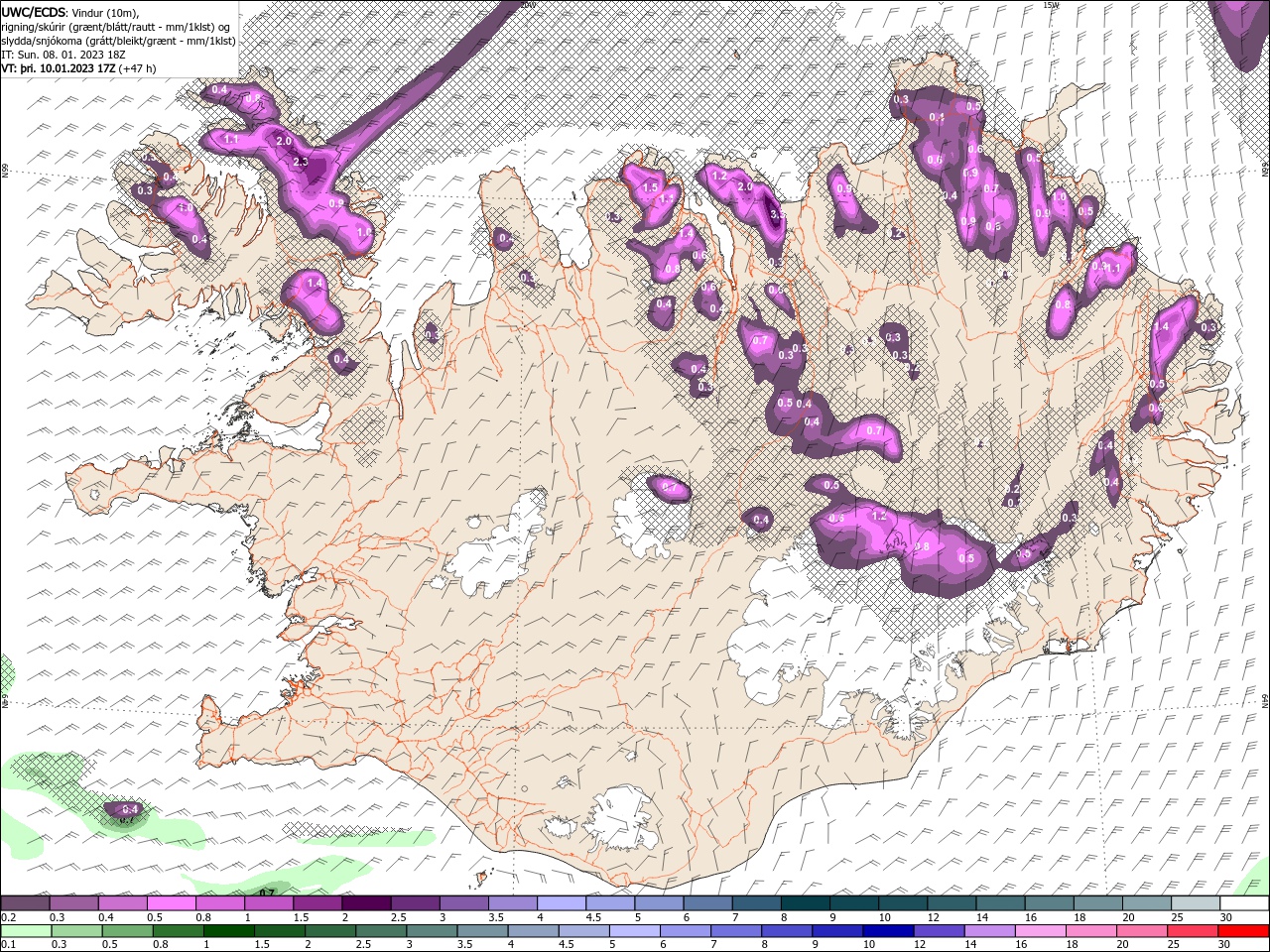Click upper legend swatch between 0.2 and 0.3
1270x952 pixels.
[x=25, y=902]
